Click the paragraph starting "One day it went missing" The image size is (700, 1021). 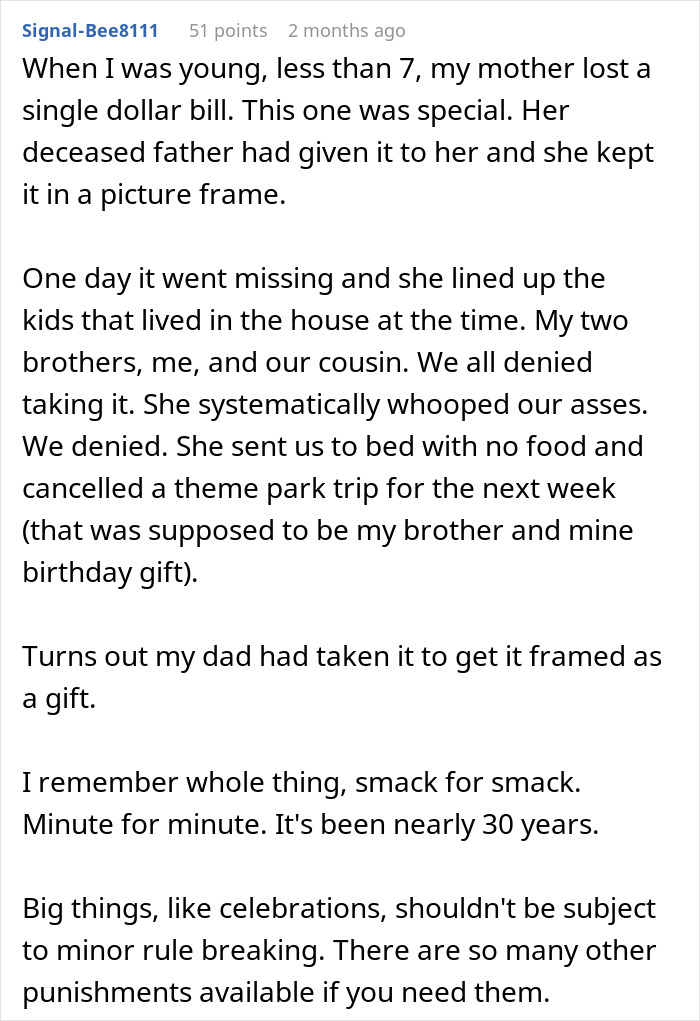point(330,446)
